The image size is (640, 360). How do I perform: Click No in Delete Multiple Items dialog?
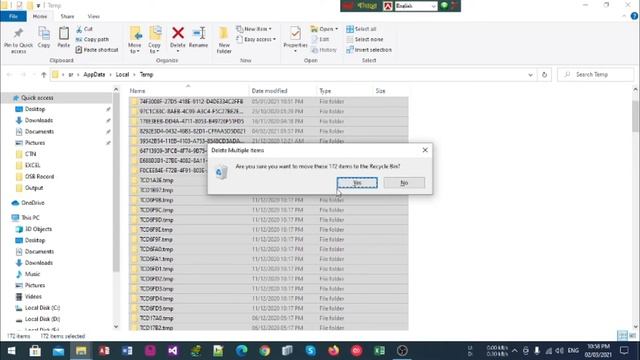click(404, 183)
